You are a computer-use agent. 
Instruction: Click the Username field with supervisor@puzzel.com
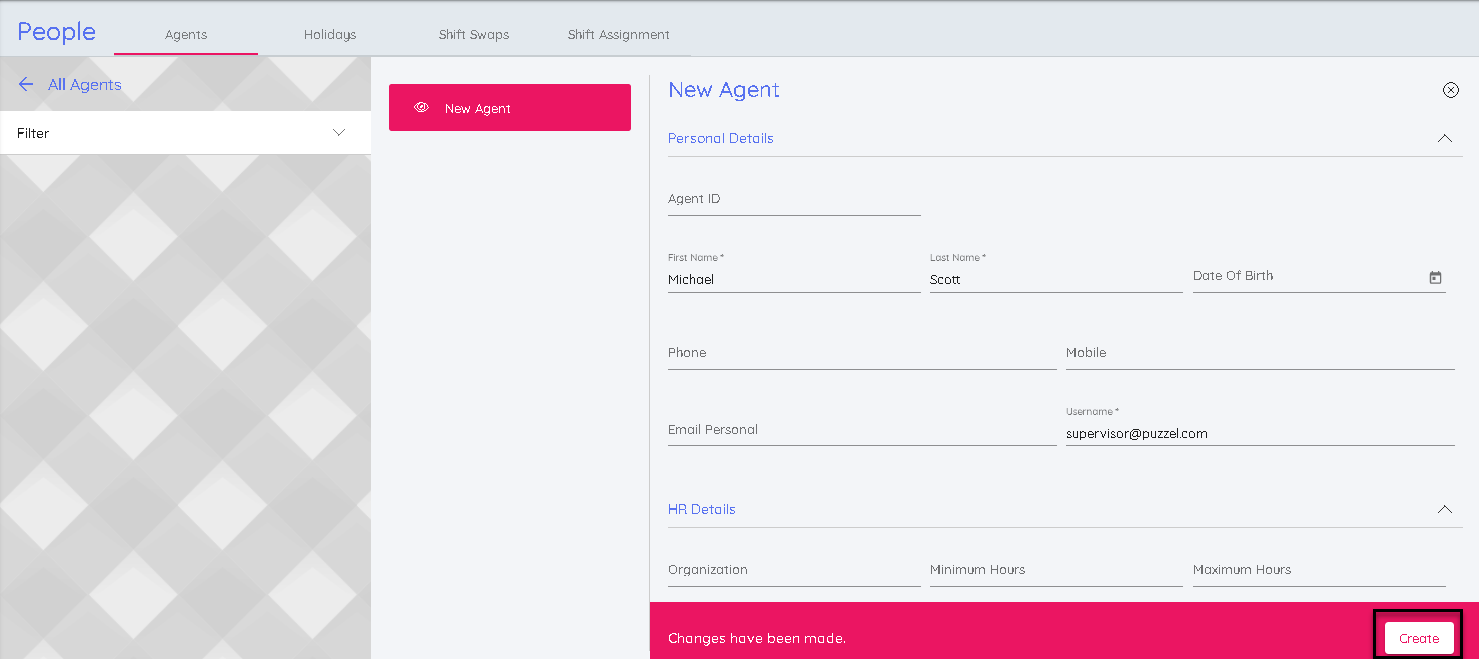1259,434
